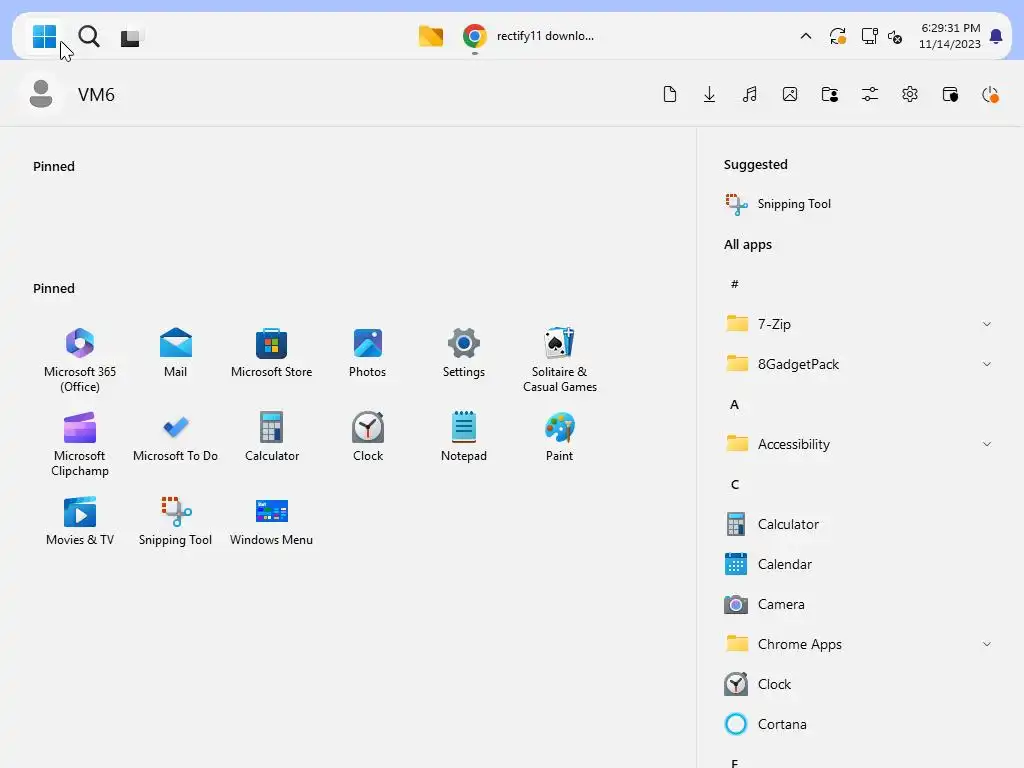Open the Paint app

point(560,437)
